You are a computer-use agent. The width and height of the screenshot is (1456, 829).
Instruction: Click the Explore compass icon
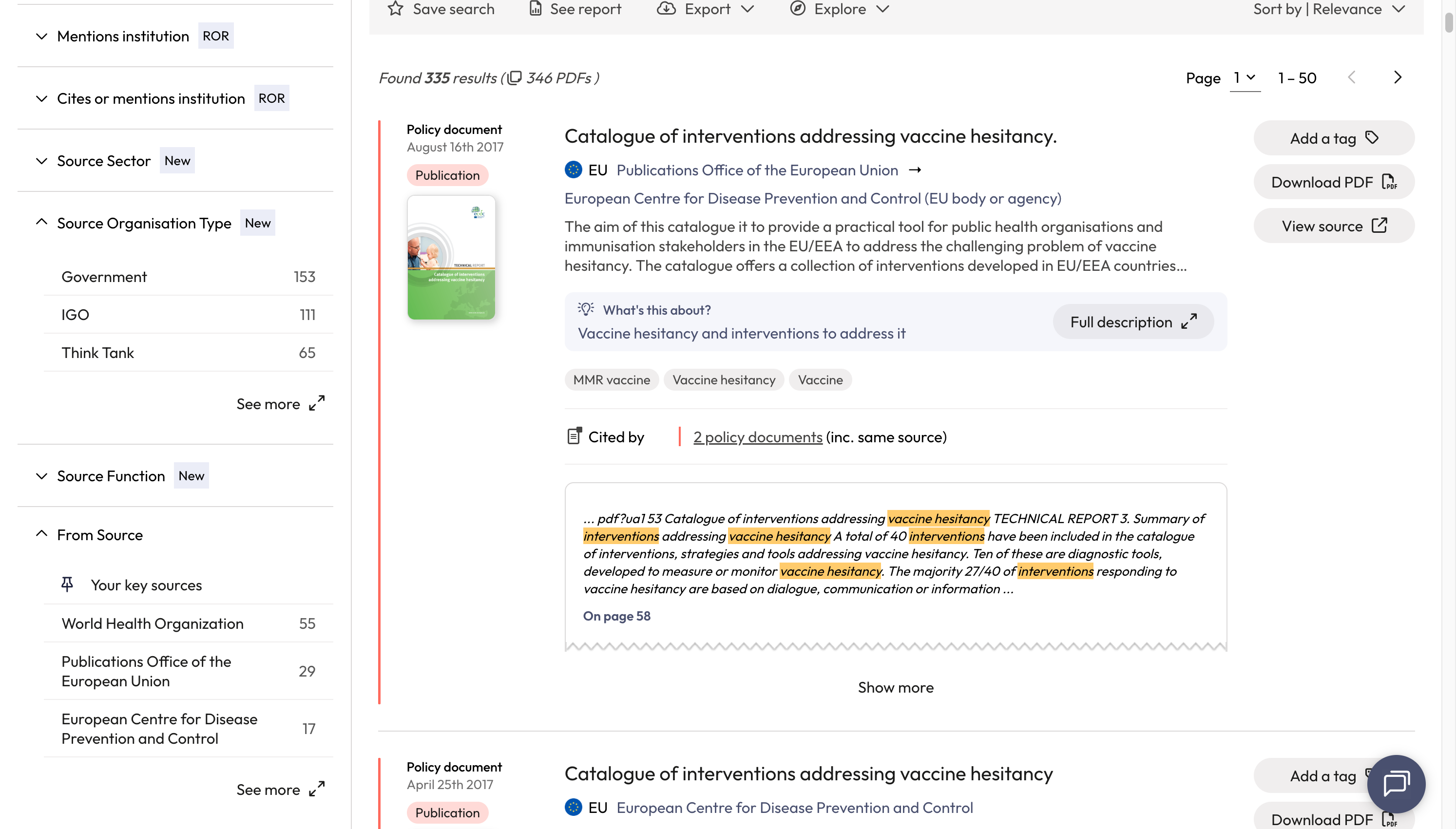pos(797,9)
